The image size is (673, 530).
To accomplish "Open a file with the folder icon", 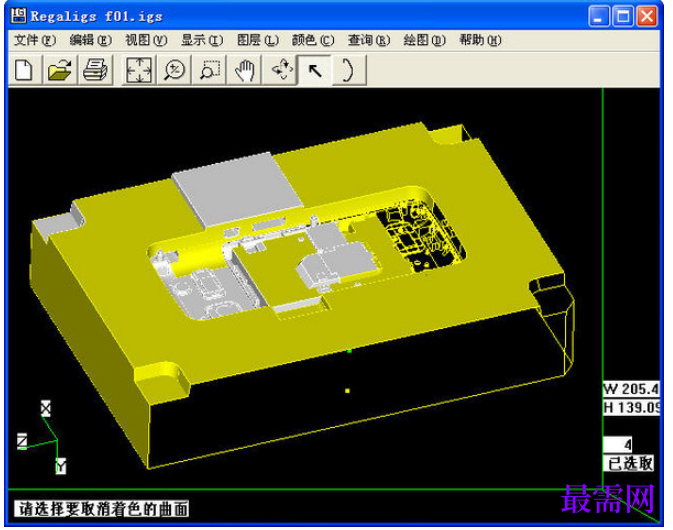I will (x=60, y=70).
